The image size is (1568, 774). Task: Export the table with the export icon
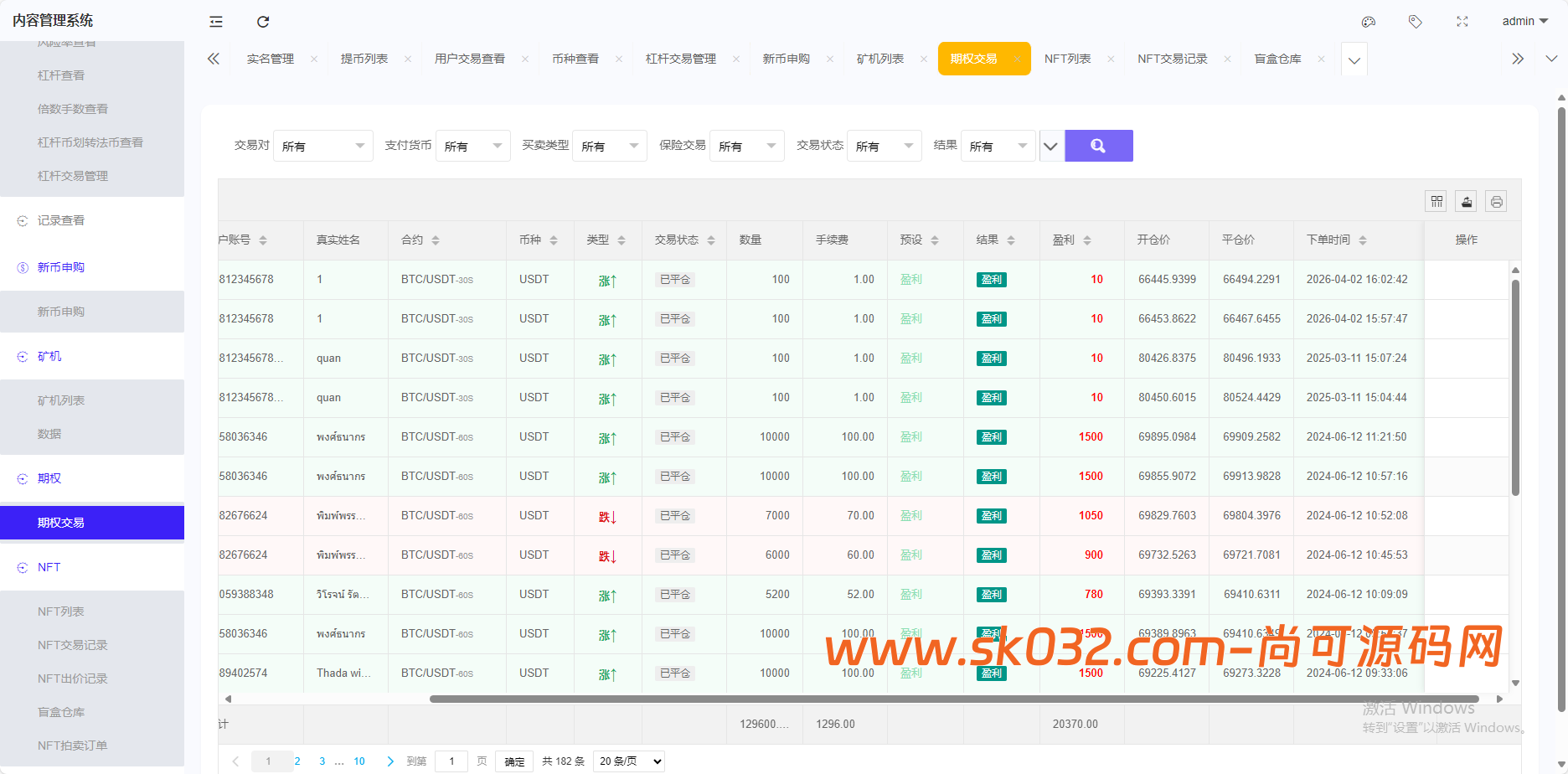pyautogui.click(x=1466, y=201)
